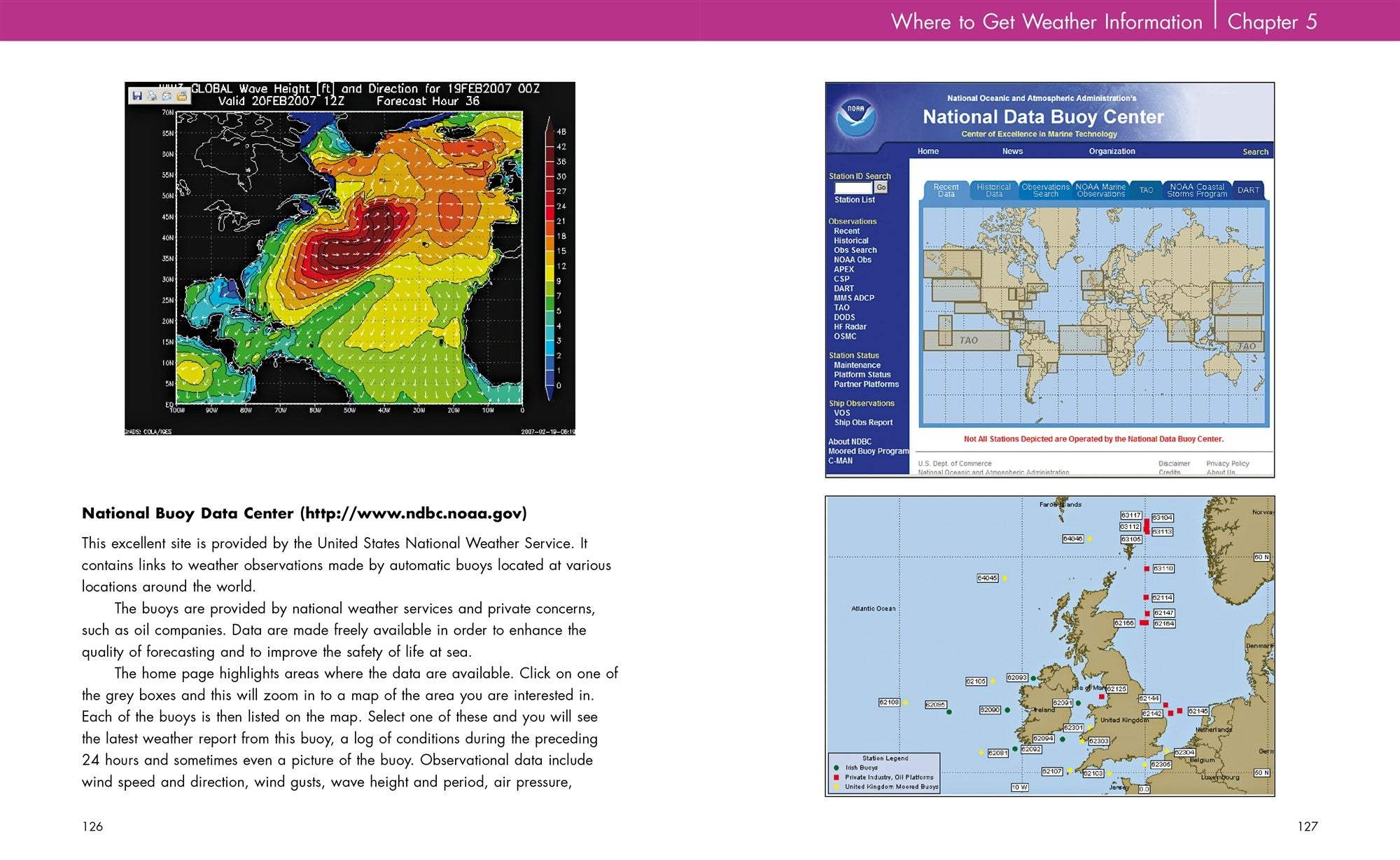Click the News menu item
Image resolution: width=1400 pixels, height=860 pixels.
pos(1012,151)
